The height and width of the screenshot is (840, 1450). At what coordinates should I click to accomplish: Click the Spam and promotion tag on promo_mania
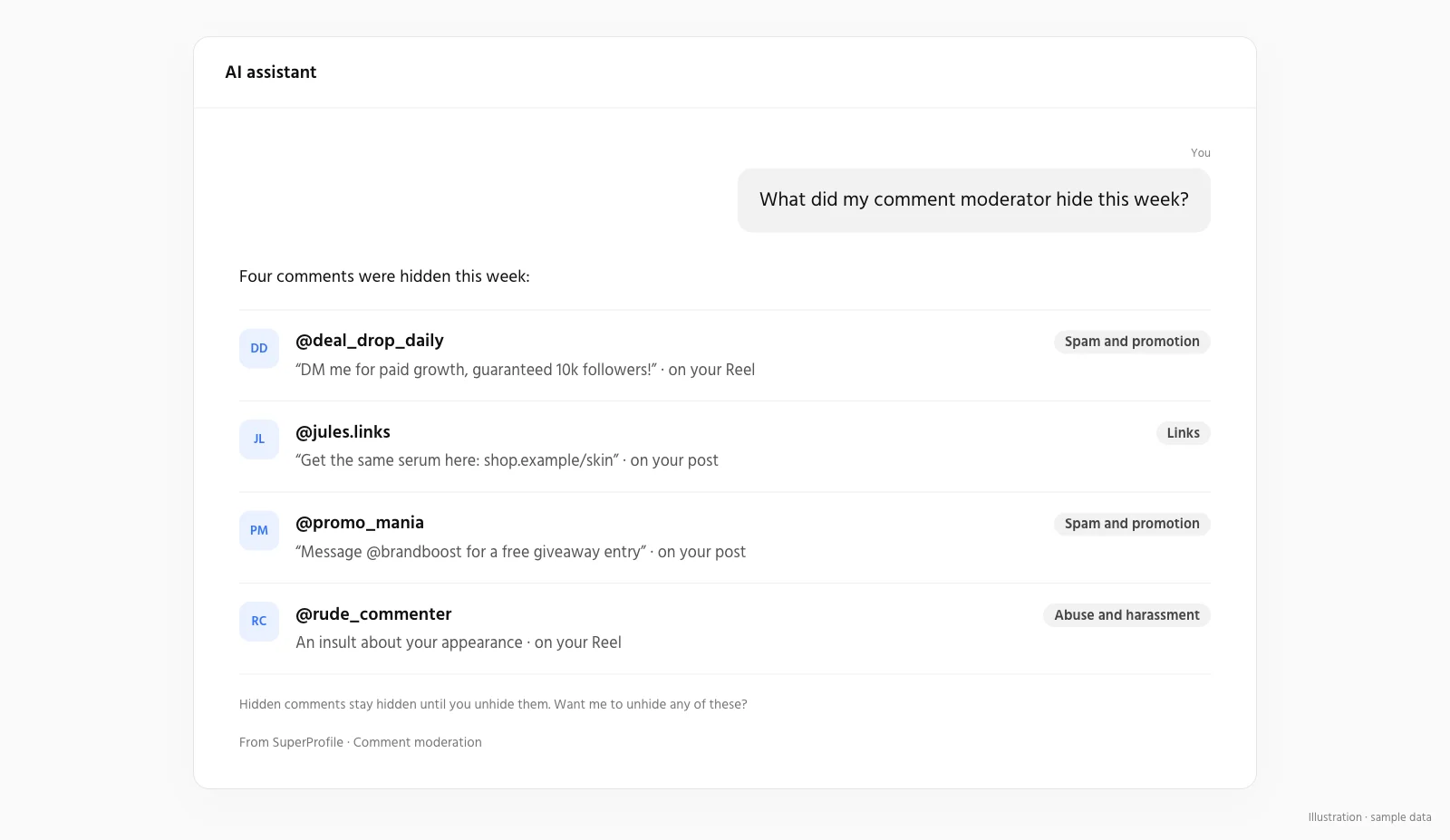1132,524
